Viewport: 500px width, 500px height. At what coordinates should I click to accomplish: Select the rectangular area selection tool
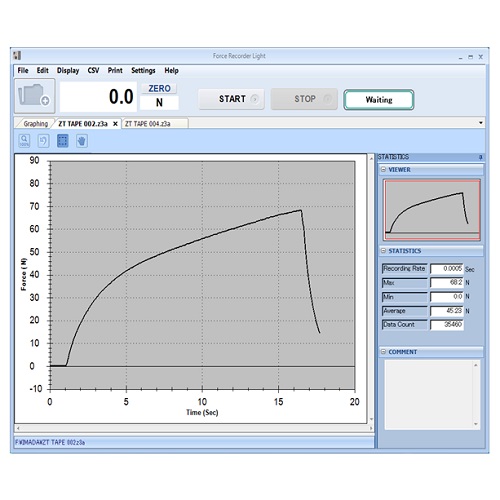click(x=63, y=141)
